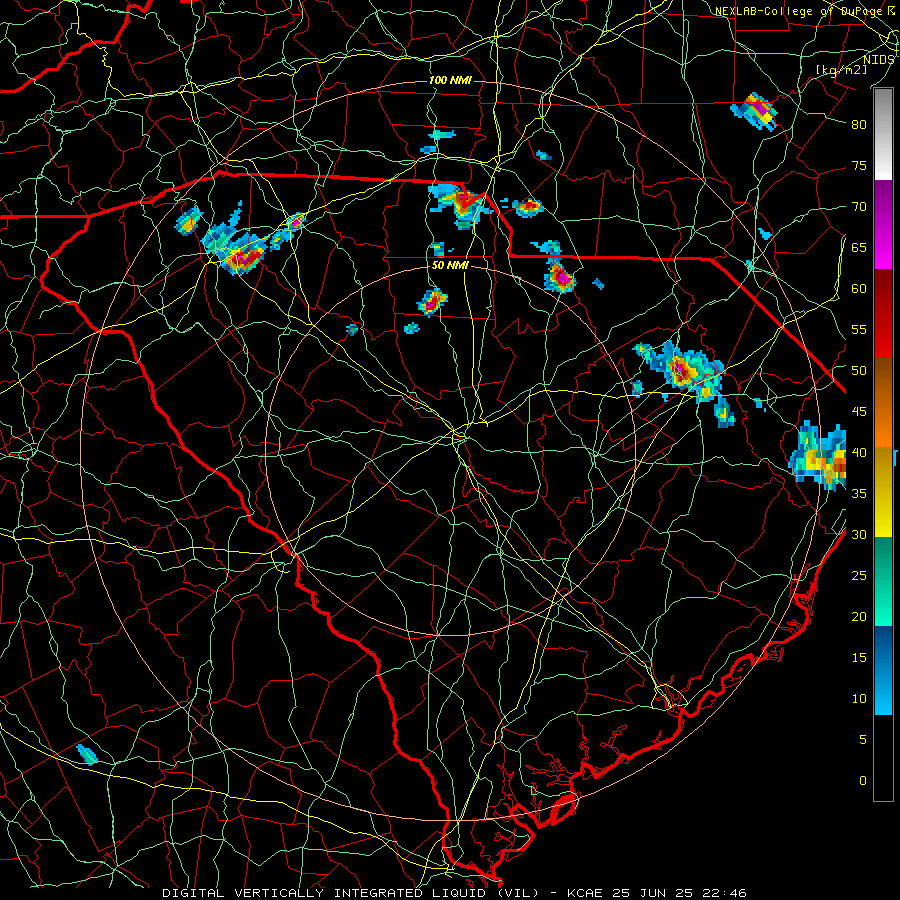The image size is (900, 900).
Task: Select the 45 value on the scale
Action: pyautogui.click(x=859, y=412)
